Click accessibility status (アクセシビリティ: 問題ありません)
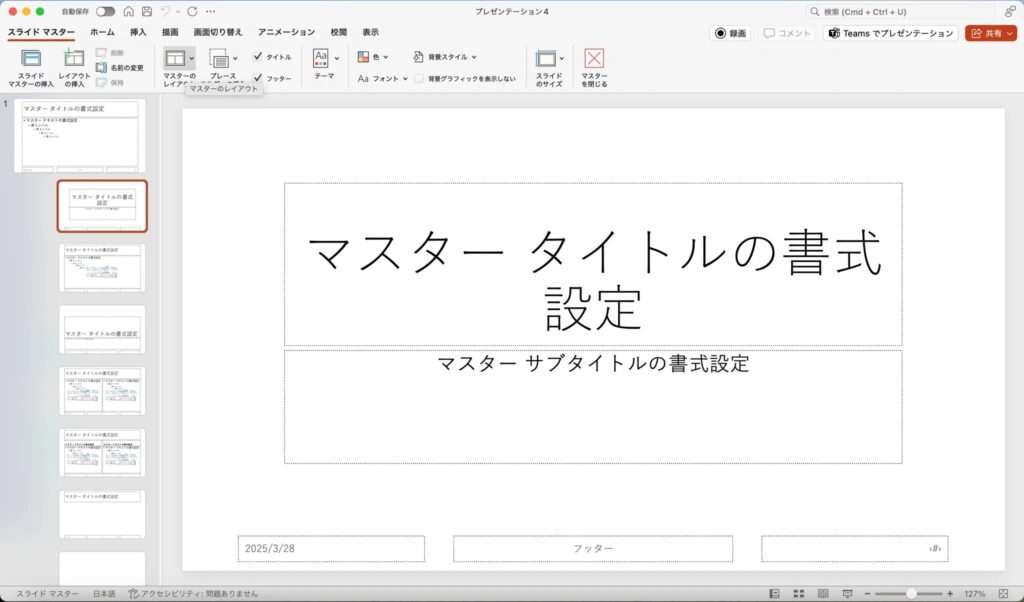 [x=193, y=594]
